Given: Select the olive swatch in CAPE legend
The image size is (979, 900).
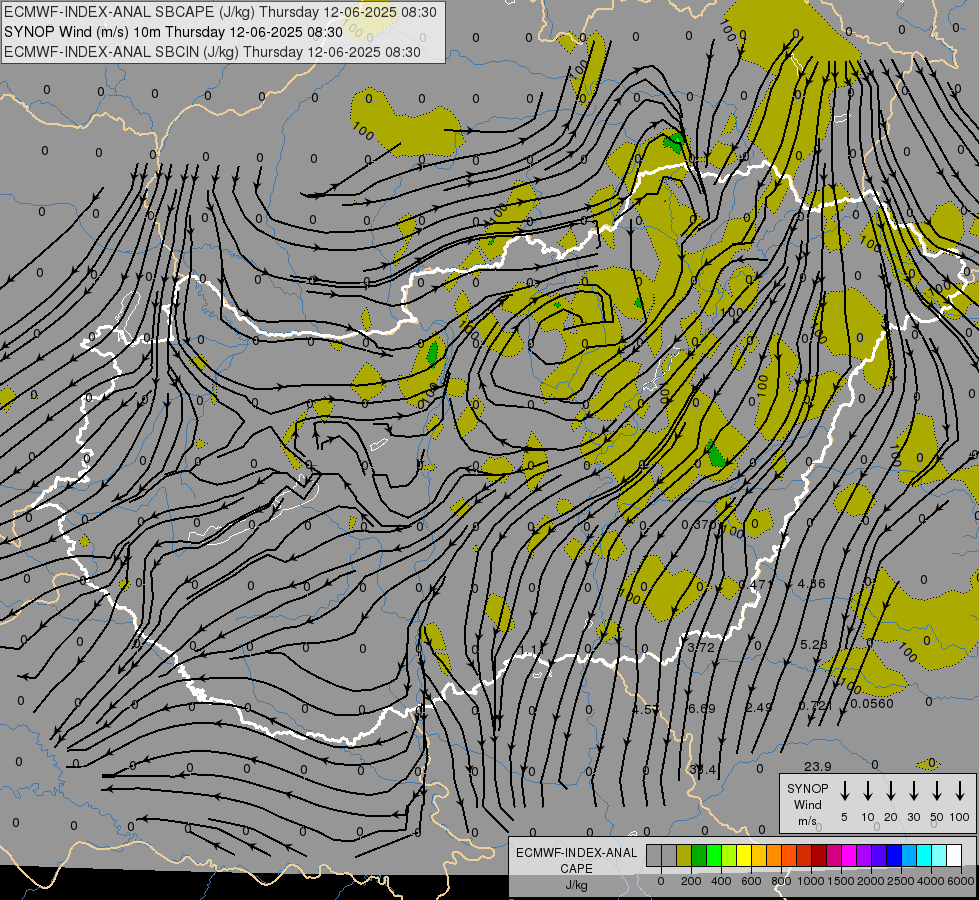Looking at the screenshot, I should click(x=684, y=855).
